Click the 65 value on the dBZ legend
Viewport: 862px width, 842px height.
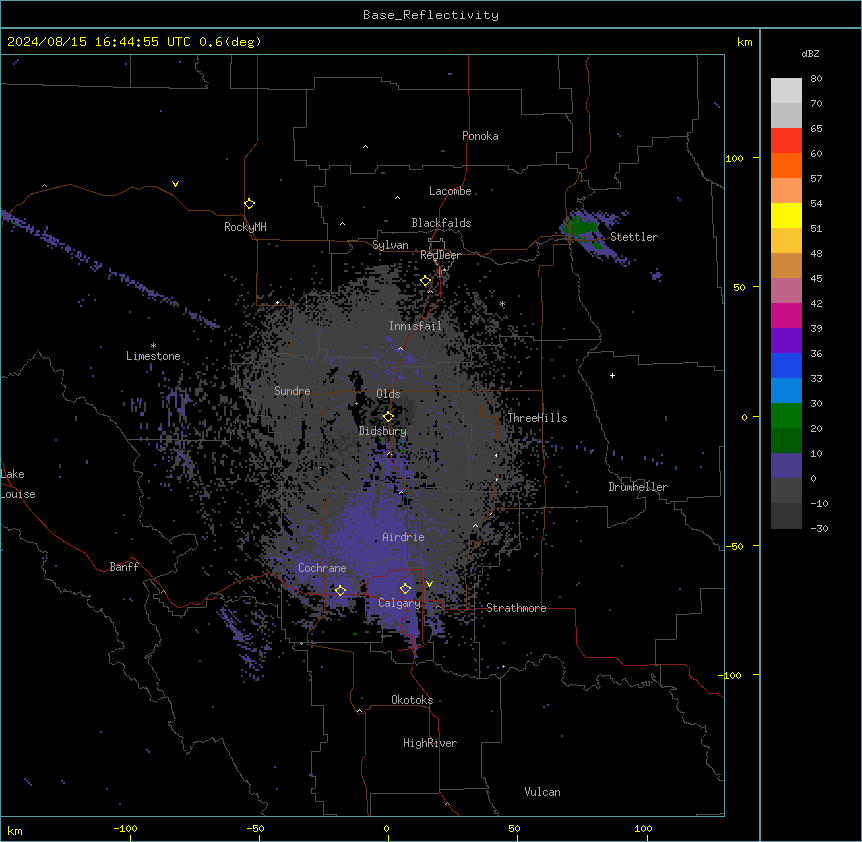pos(816,129)
